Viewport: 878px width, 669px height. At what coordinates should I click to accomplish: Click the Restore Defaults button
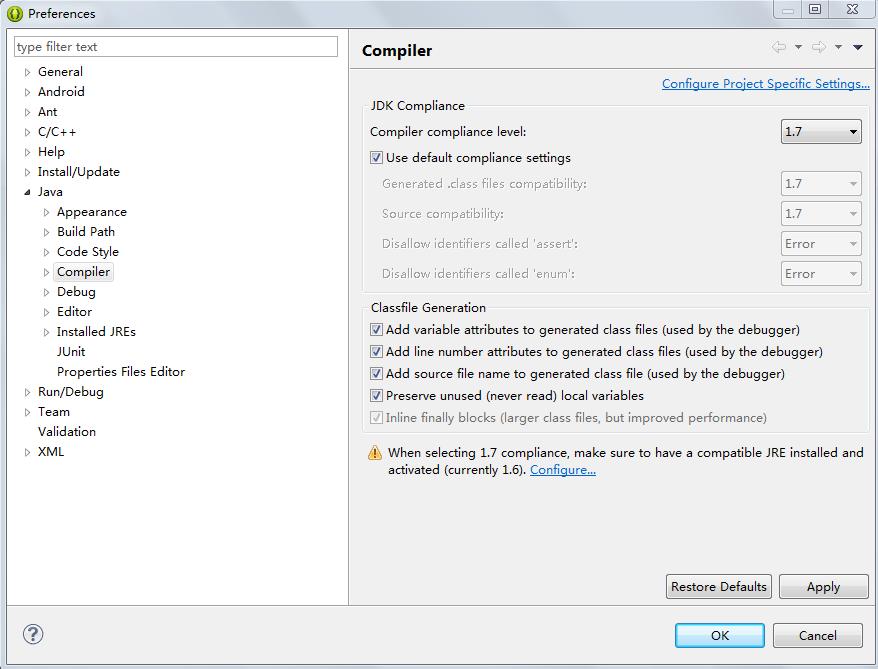pos(719,587)
